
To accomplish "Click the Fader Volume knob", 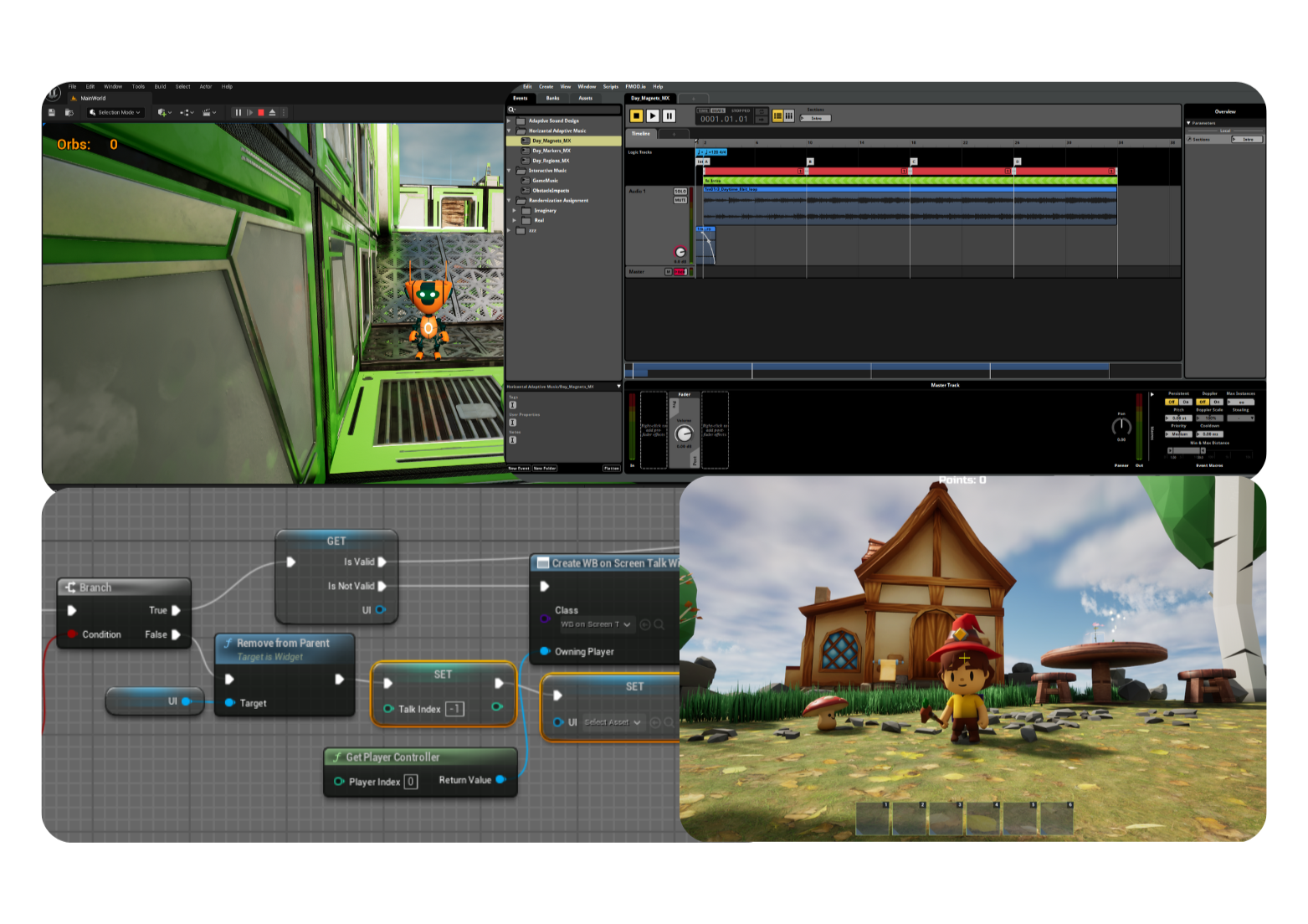I will tap(684, 434).
